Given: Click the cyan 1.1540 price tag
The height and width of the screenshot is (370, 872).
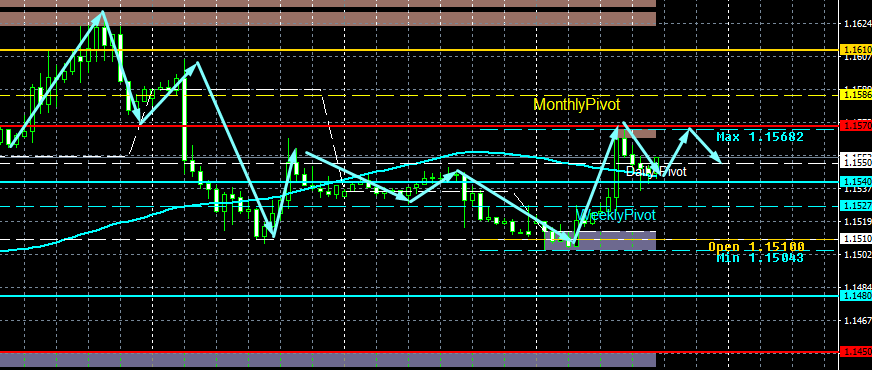Looking at the screenshot, I should (856, 181).
